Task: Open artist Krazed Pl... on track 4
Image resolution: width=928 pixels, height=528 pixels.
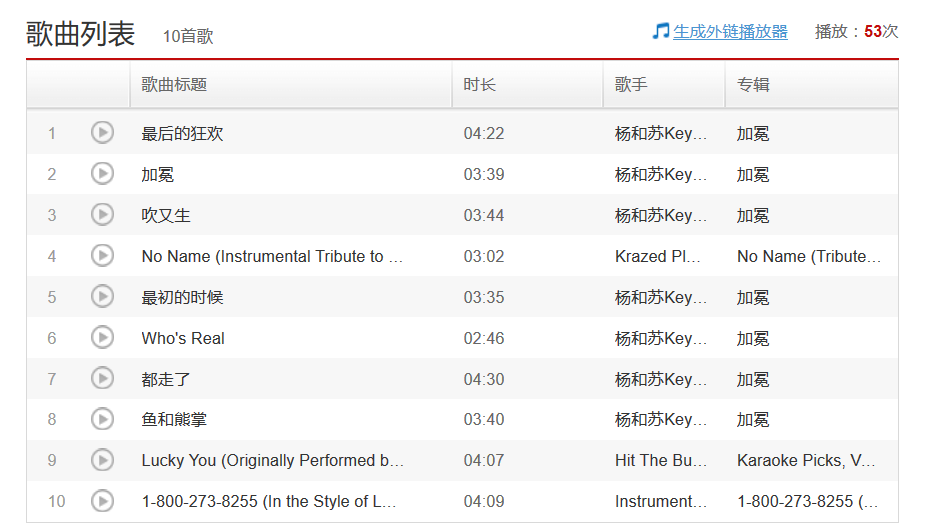Action: [657, 256]
